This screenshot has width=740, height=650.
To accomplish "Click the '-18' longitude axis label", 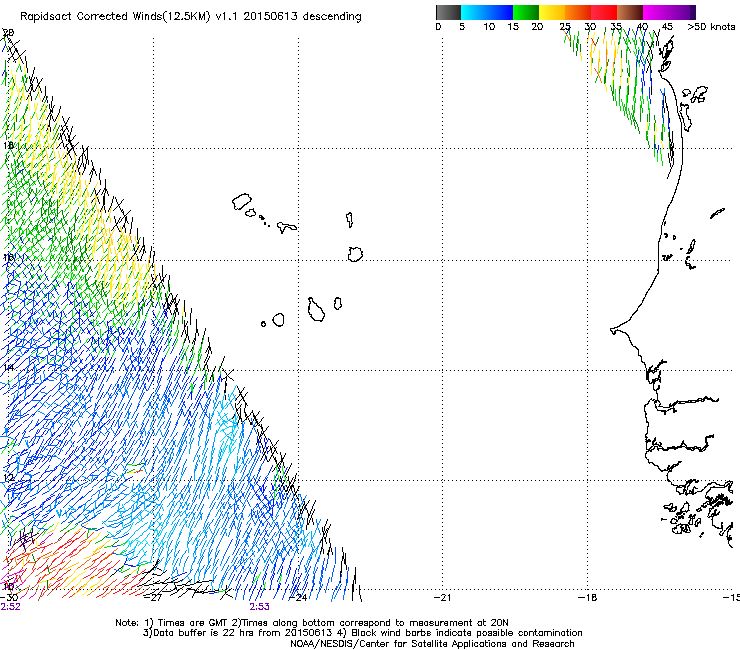I will (x=588, y=598).
